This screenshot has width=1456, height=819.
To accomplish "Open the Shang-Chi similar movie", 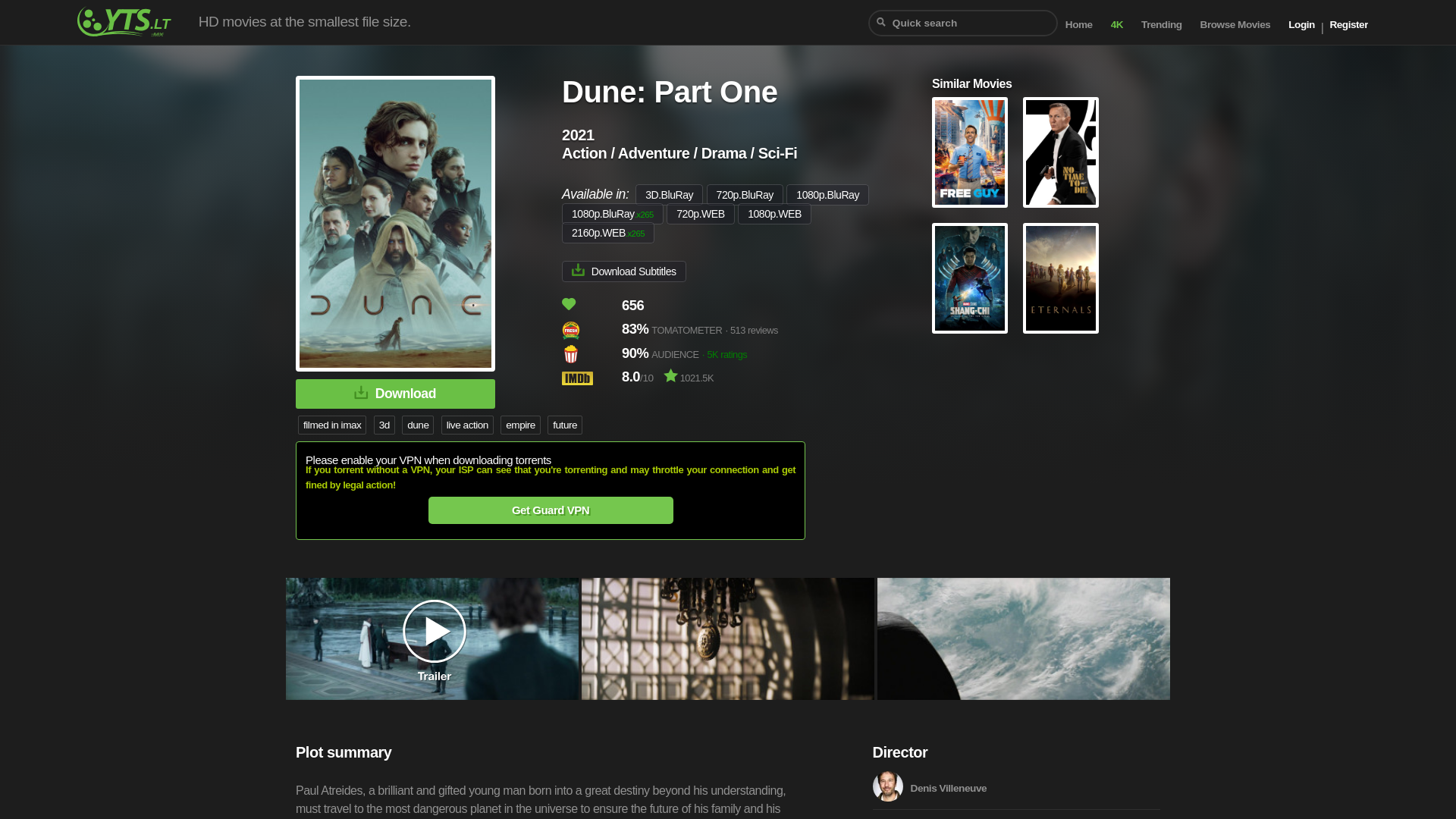I will point(970,278).
